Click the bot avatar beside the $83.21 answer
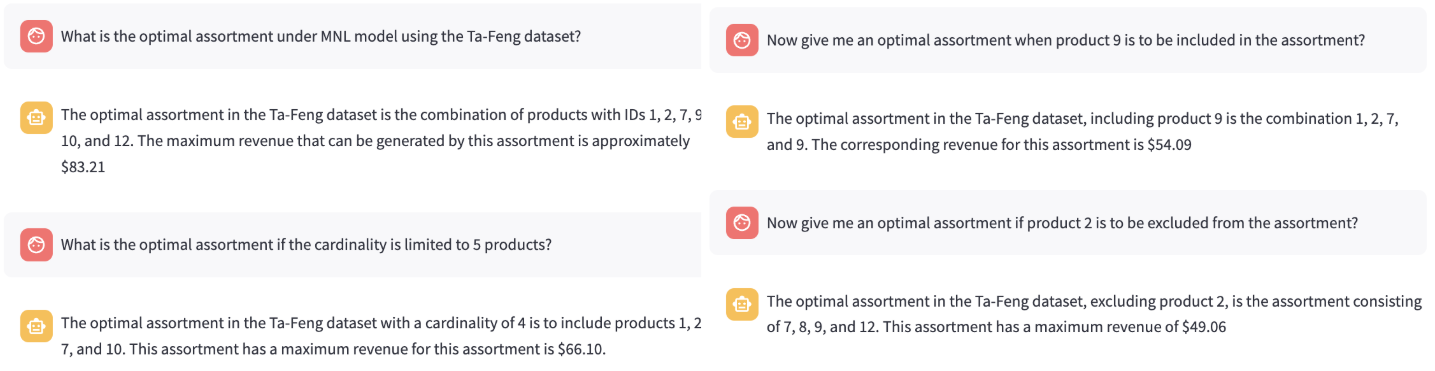The width and height of the screenshot is (1435, 371). [x=36, y=118]
